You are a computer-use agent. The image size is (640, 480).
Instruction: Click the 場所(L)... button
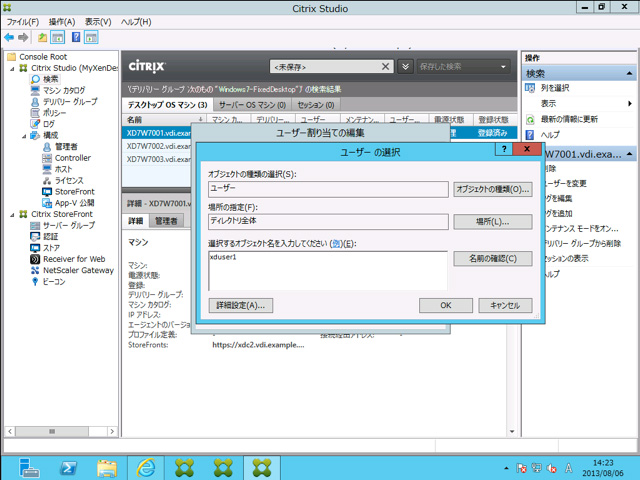[x=493, y=222]
